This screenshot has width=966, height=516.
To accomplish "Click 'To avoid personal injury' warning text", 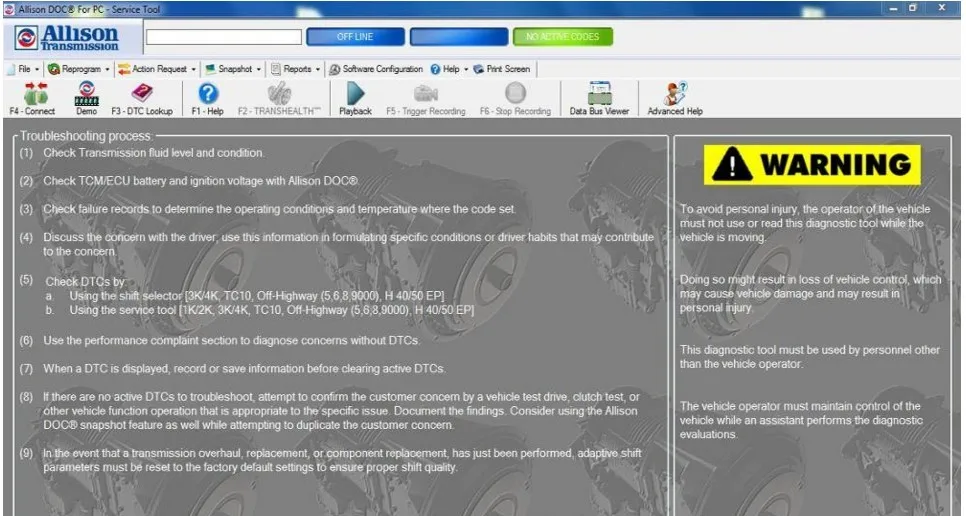I will 805,224.
